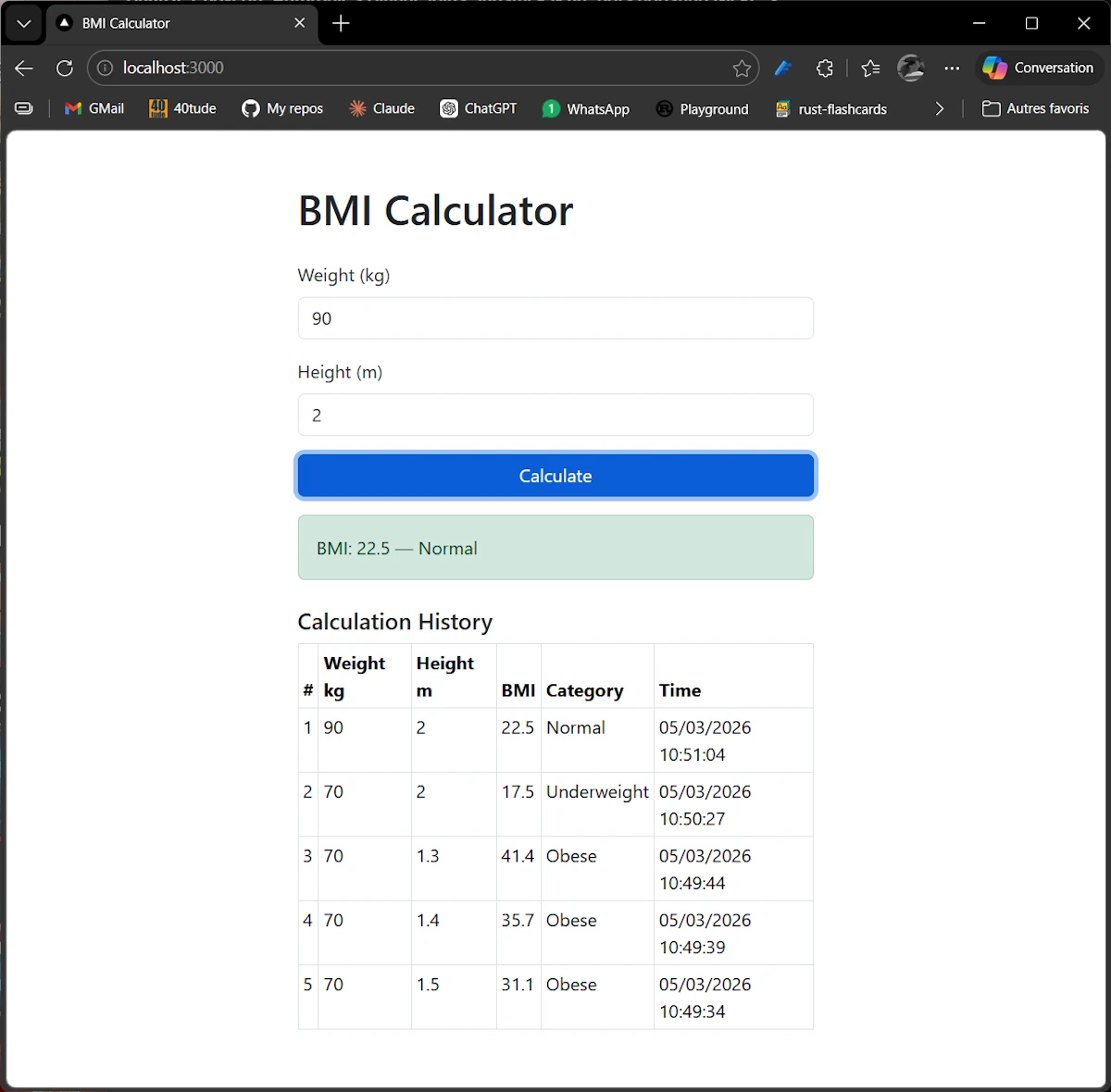The height and width of the screenshot is (1092, 1111).
Task: Open the browser extensions puzzle icon
Action: click(x=825, y=68)
